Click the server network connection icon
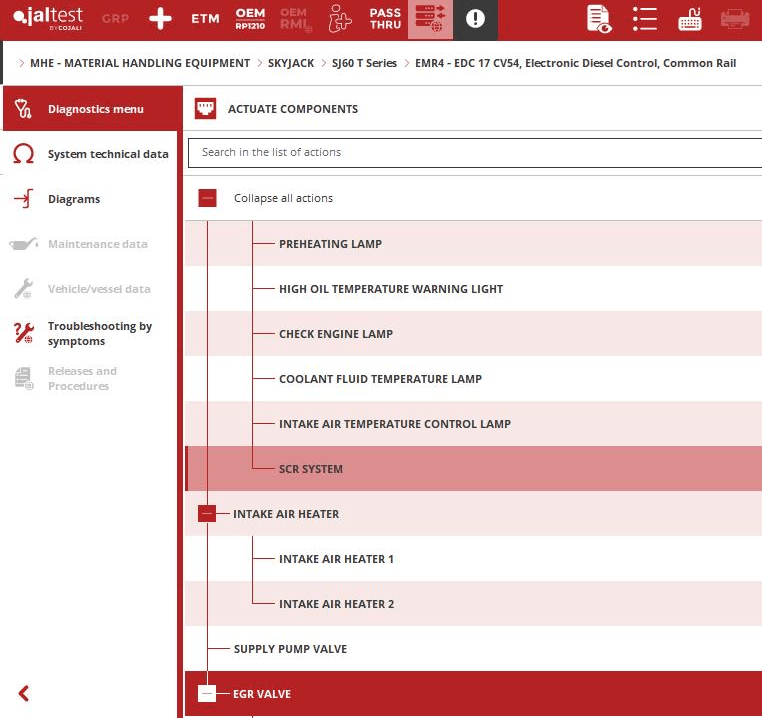This screenshot has height=718, width=762. coord(430,19)
